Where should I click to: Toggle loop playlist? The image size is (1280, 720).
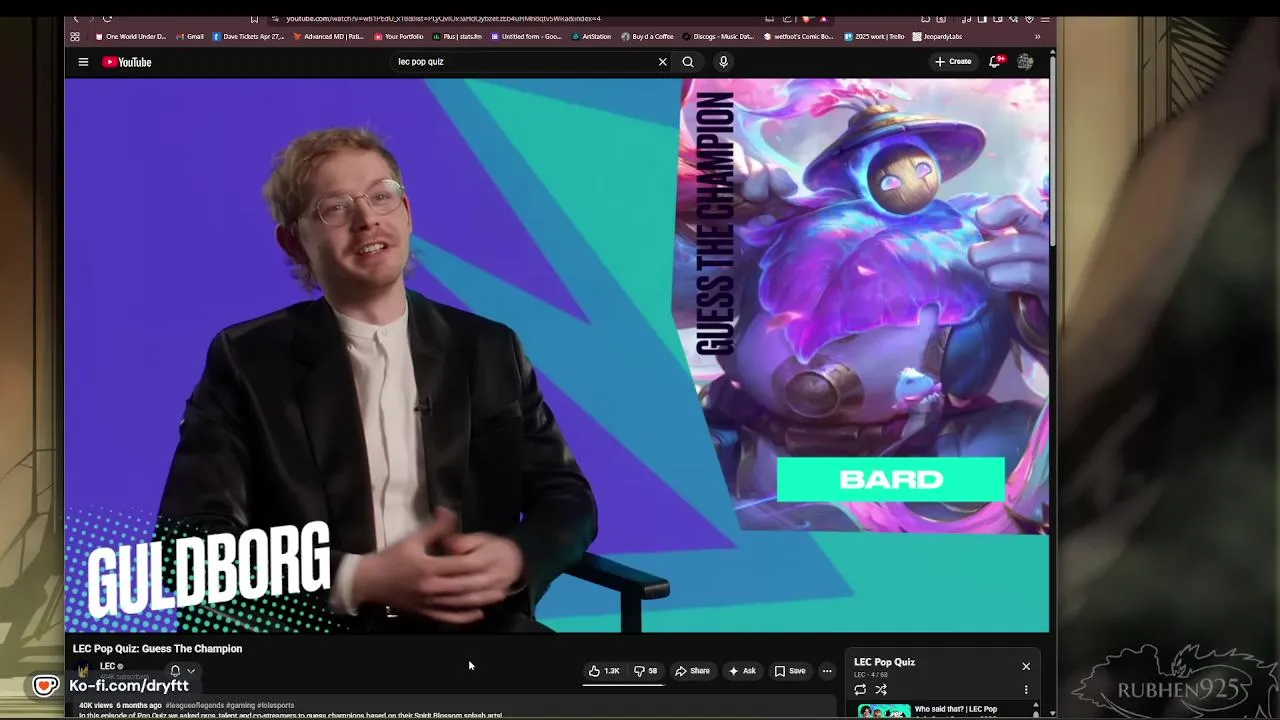coord(860,690)
